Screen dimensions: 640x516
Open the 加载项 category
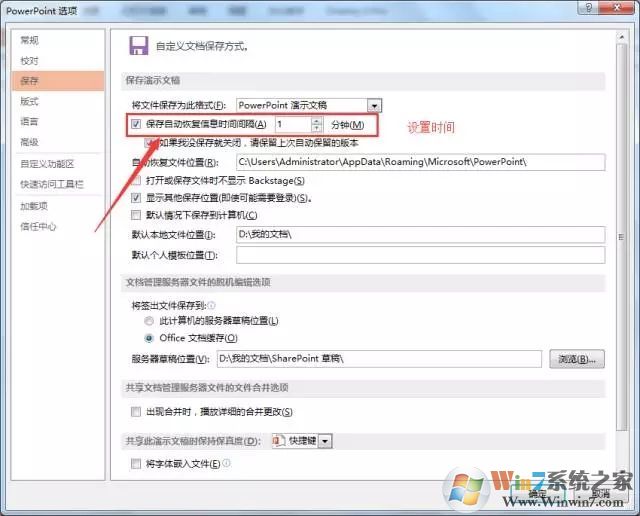tap(34, 206)
